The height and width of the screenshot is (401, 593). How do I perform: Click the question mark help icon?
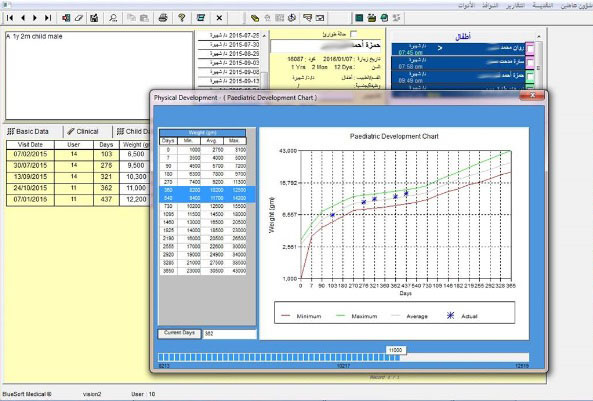[x=182, y=18]
